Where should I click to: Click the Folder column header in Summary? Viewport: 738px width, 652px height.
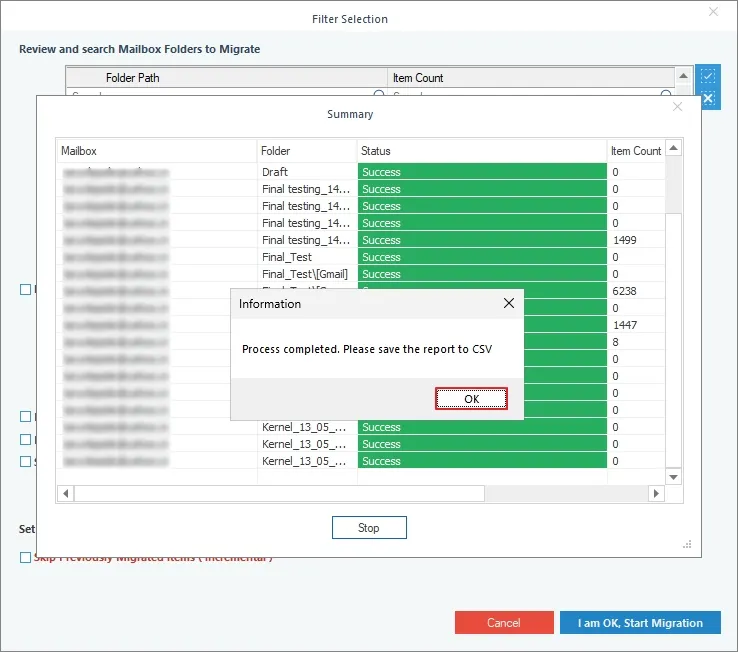pos(307,151)
